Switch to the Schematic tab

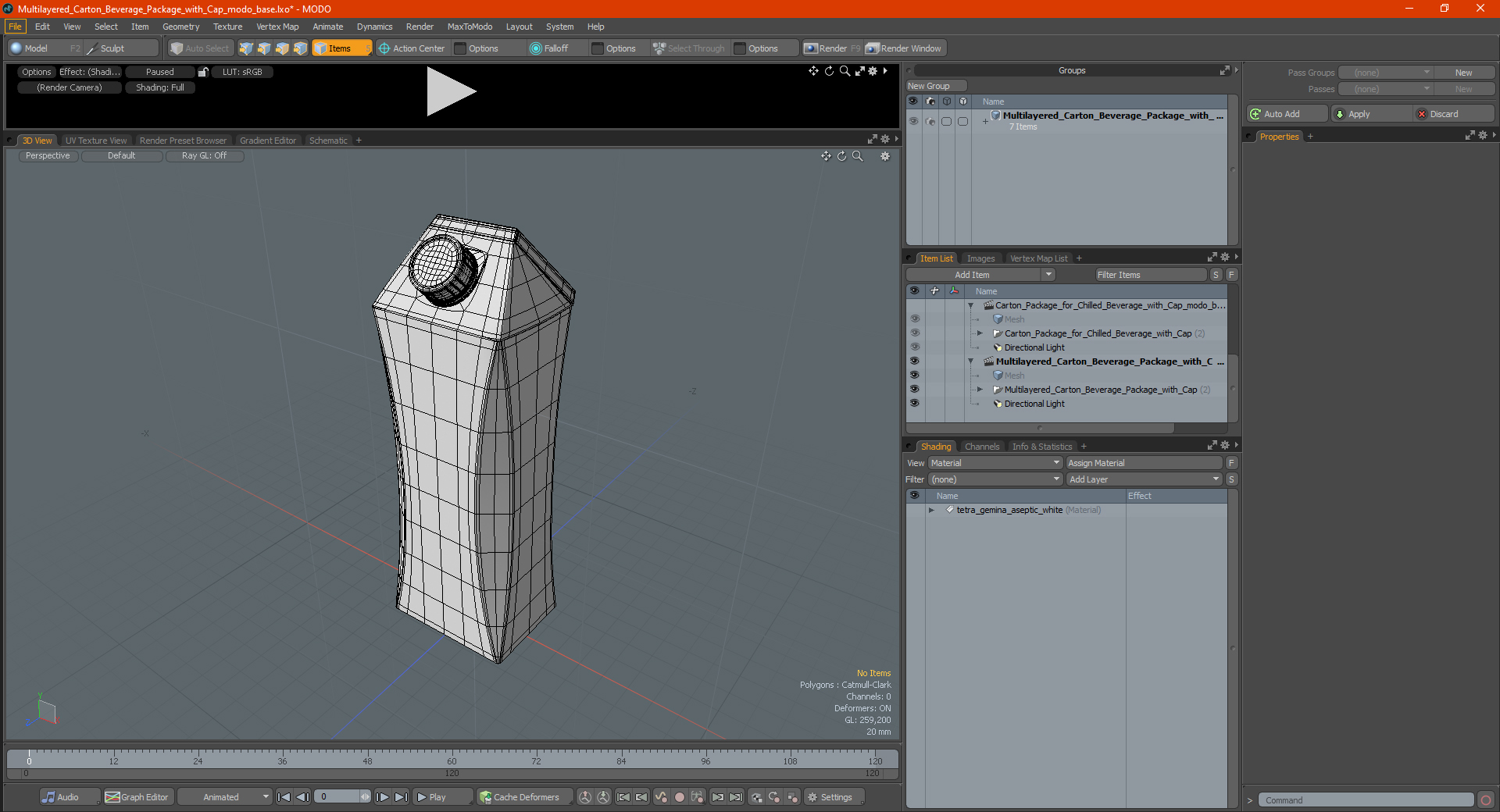click(x=328, y=141)
